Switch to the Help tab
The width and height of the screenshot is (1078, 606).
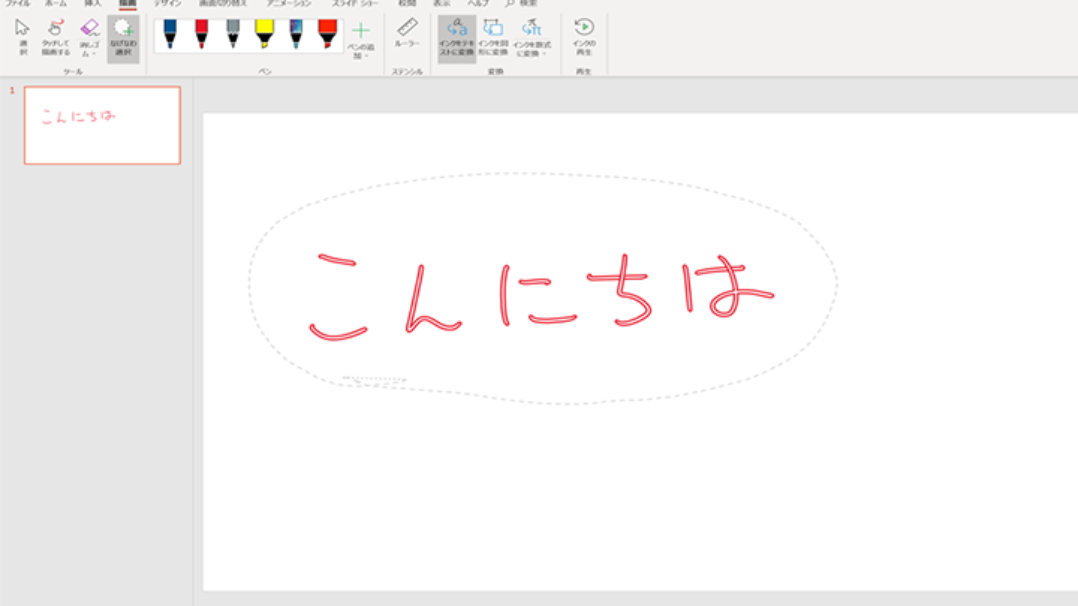pyautogui.click(x=478, y=3)
